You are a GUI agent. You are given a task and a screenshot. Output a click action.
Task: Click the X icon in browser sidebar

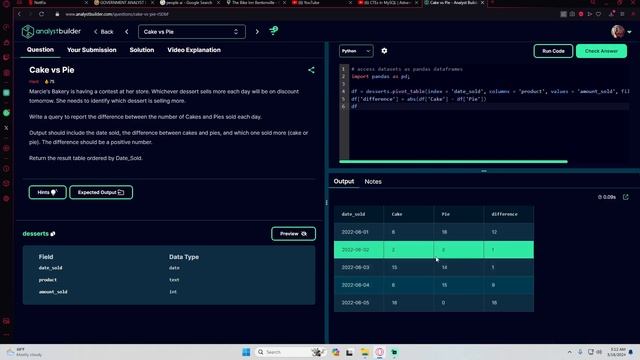(6, 128)
